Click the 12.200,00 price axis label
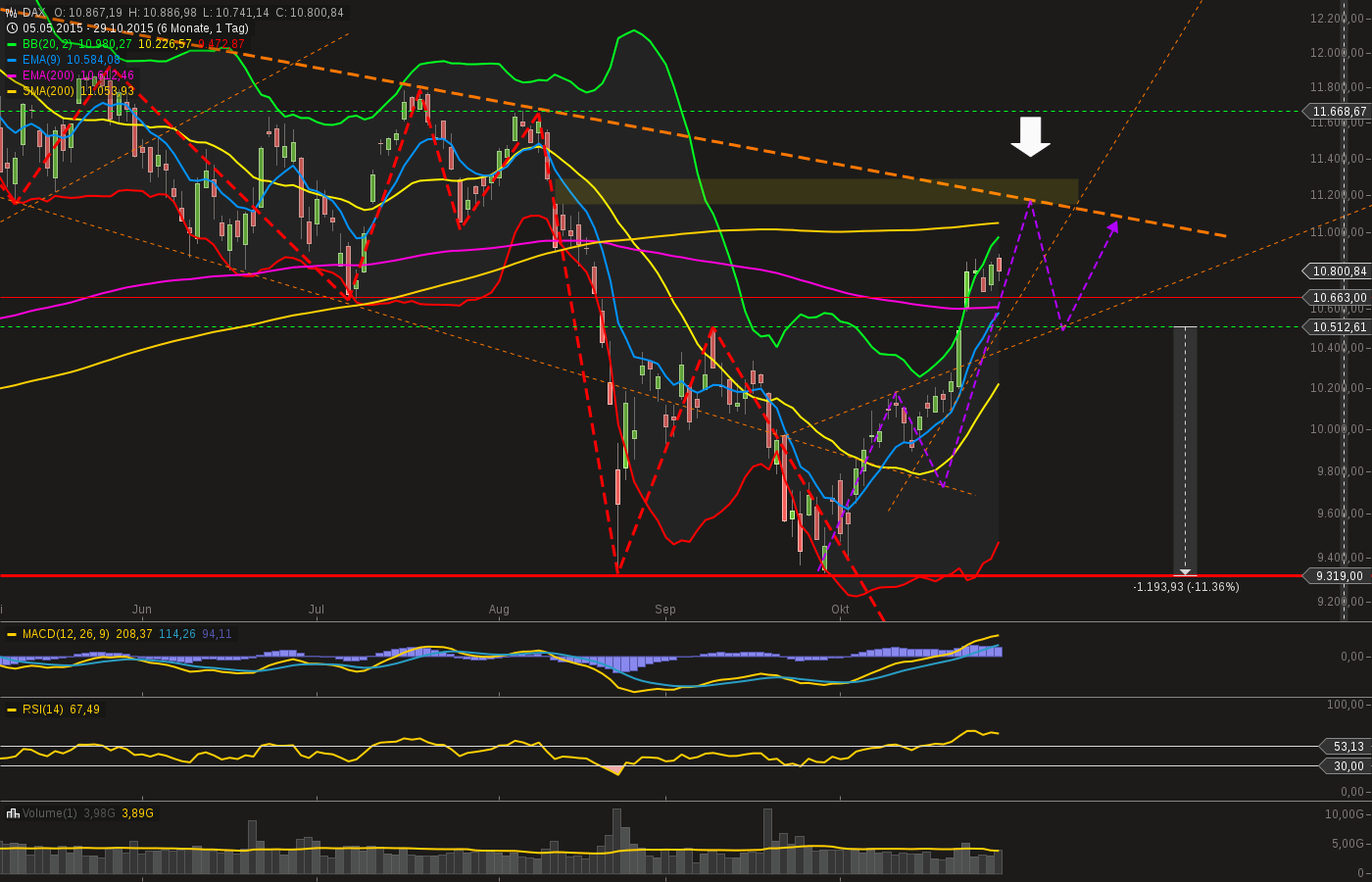Screen dimensions: 1372x882 1339,19
